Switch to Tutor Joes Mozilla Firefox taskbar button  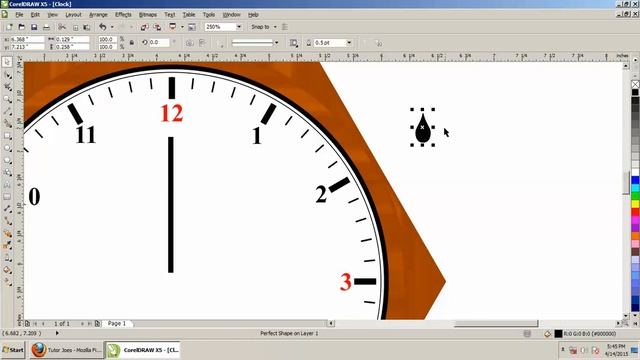coord(66,350)
